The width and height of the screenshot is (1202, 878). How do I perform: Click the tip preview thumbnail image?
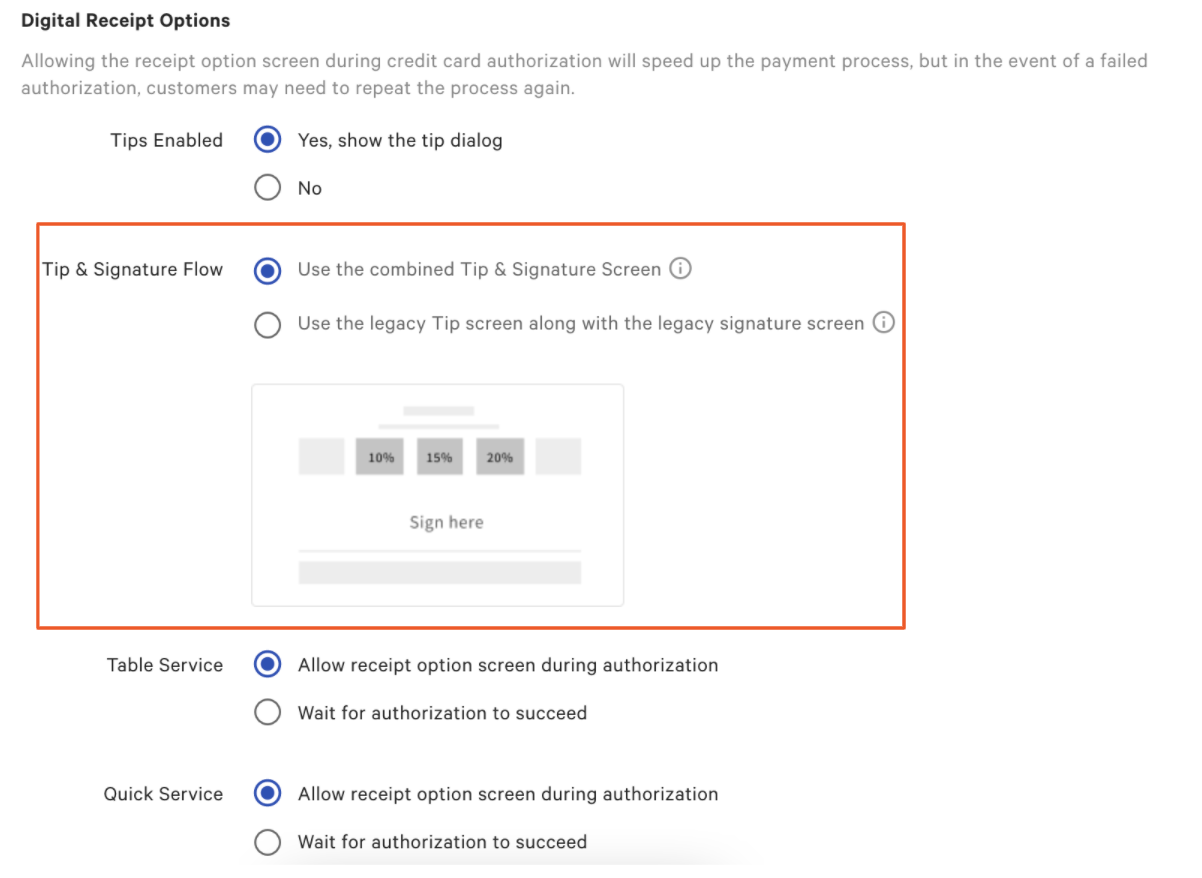click(x=440, y=494)
